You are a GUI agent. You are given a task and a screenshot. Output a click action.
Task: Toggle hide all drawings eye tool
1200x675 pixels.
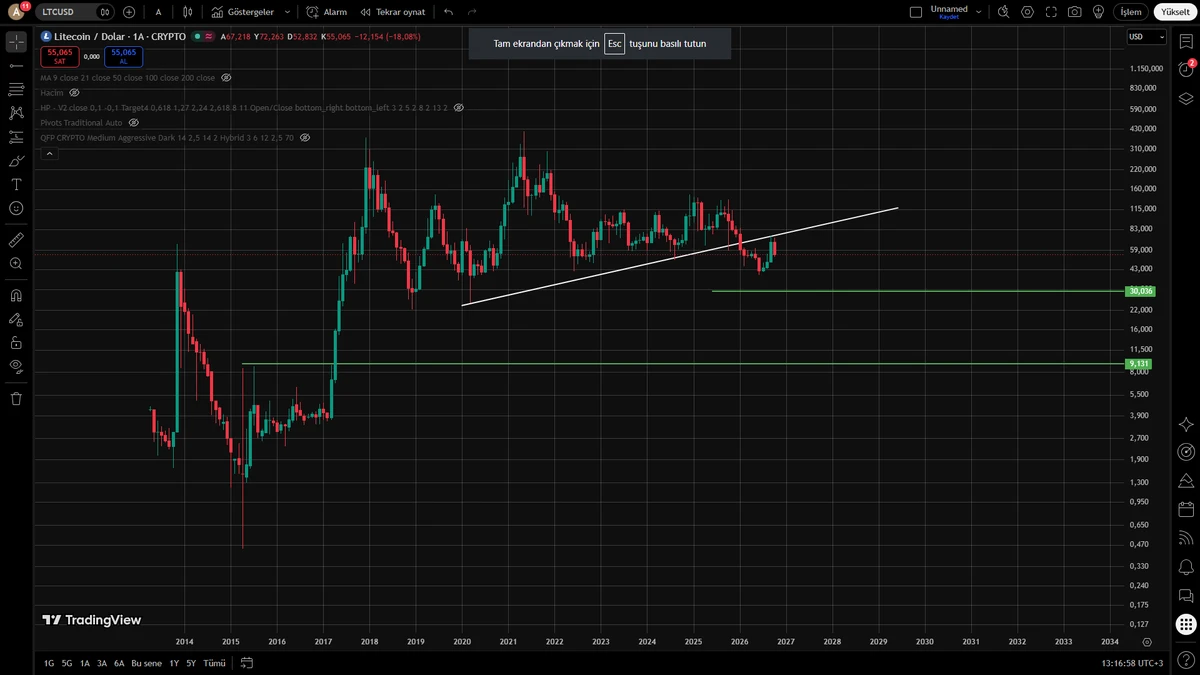(x=16, y=366)
